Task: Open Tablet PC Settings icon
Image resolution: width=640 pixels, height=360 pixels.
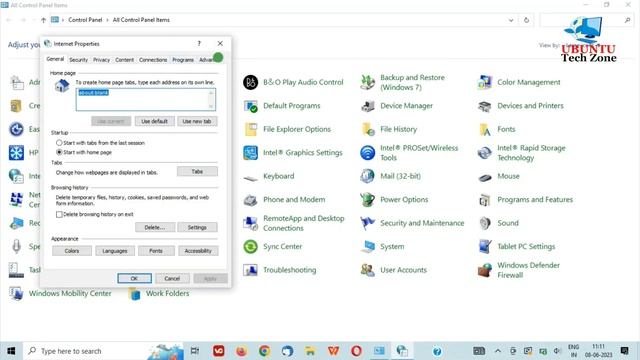Action: (x=485, y=247)
